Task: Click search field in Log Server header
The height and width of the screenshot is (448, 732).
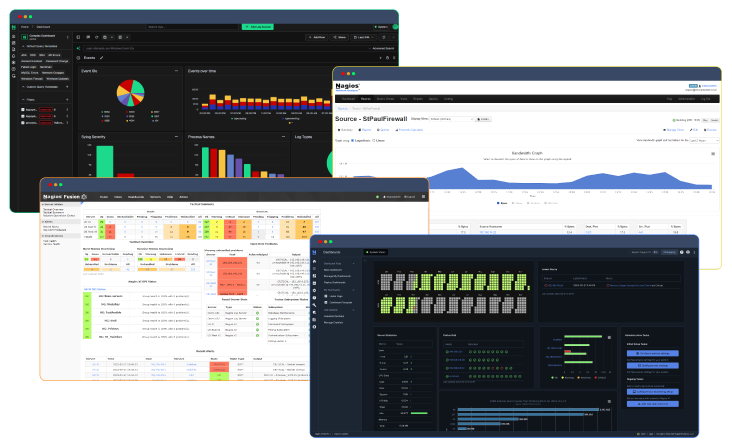Action: pos(192,27)
